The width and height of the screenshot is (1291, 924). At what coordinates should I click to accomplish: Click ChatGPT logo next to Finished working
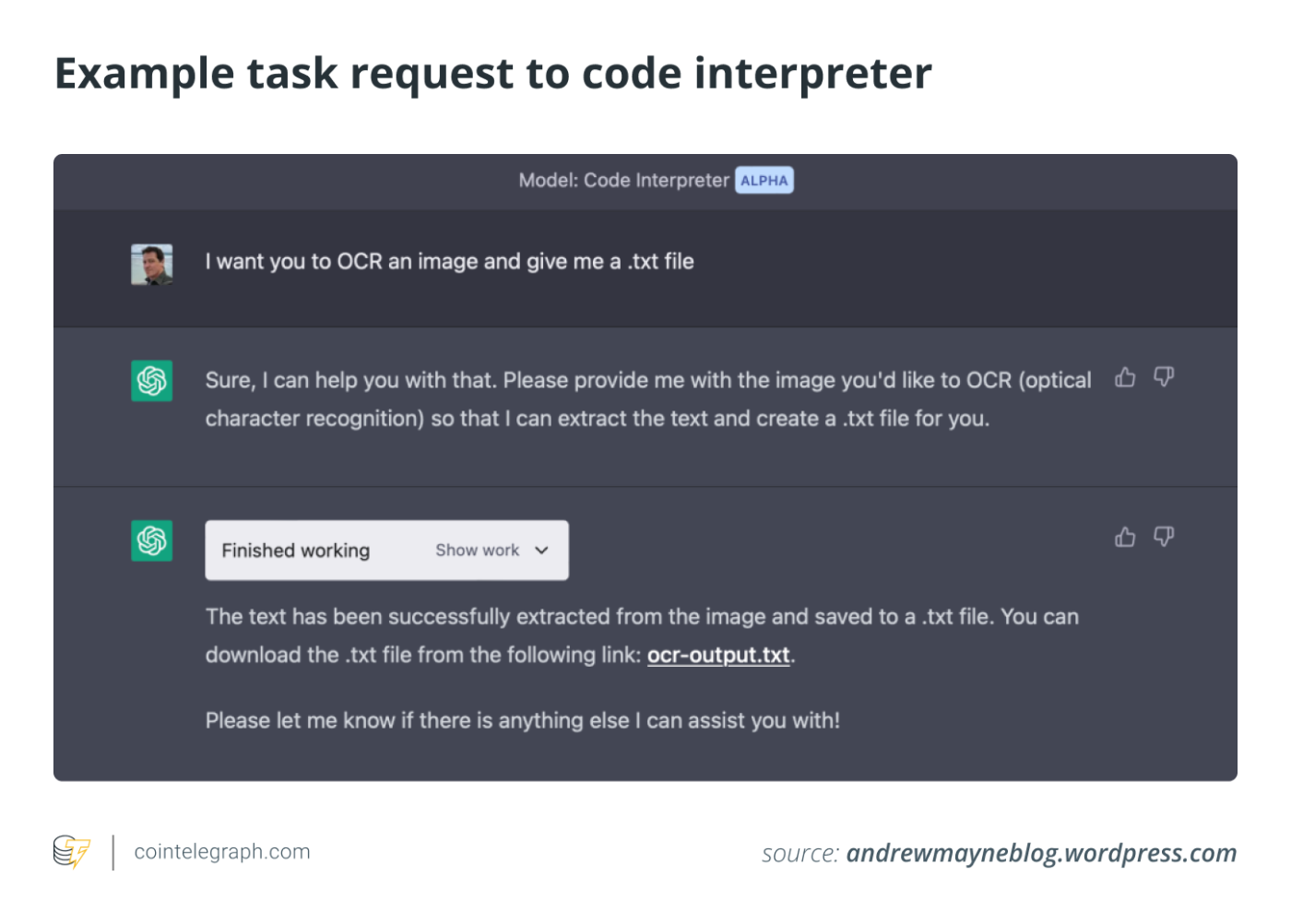point(152,540)
